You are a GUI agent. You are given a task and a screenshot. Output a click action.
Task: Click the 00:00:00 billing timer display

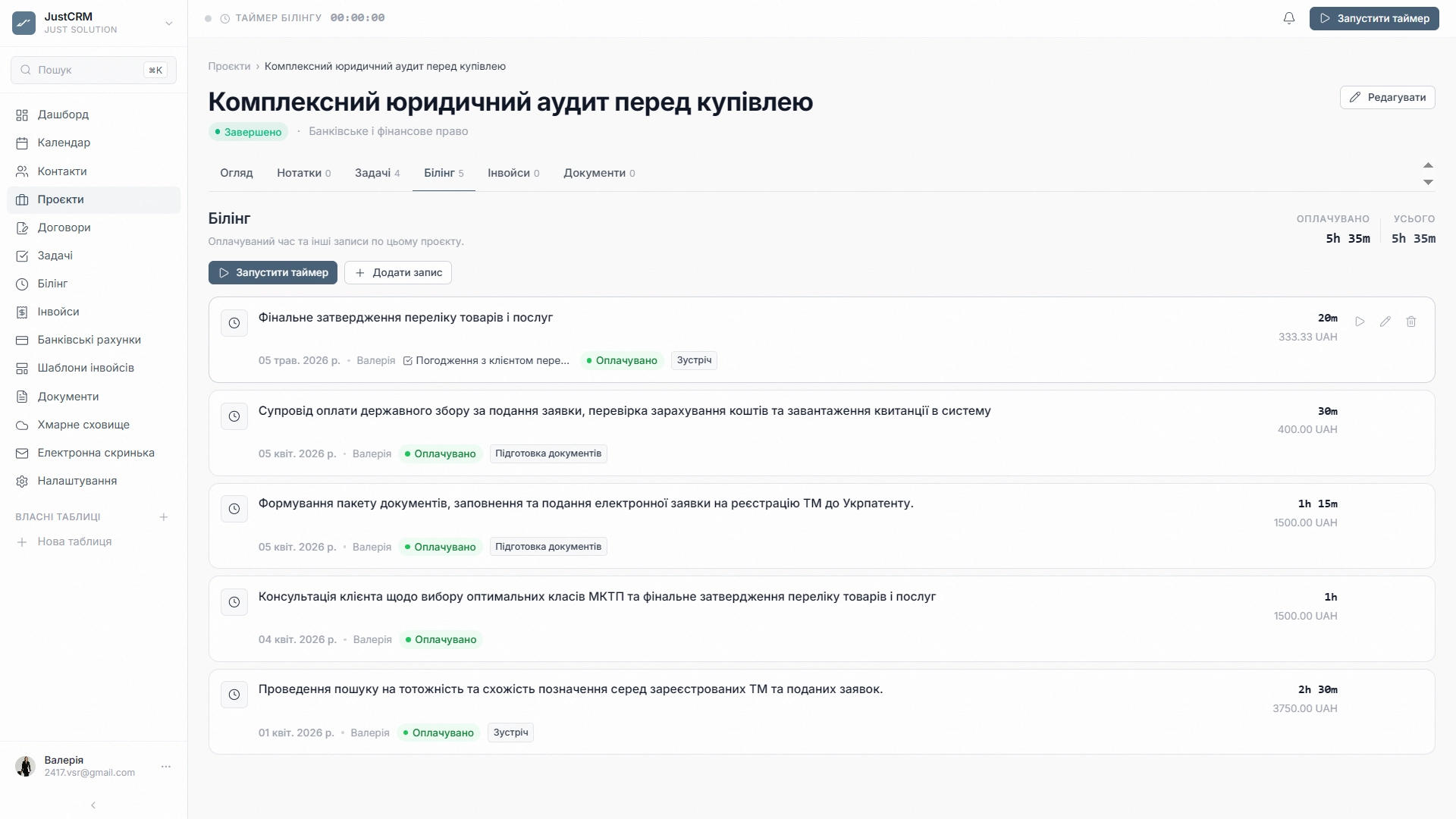[x=357, y=18]
